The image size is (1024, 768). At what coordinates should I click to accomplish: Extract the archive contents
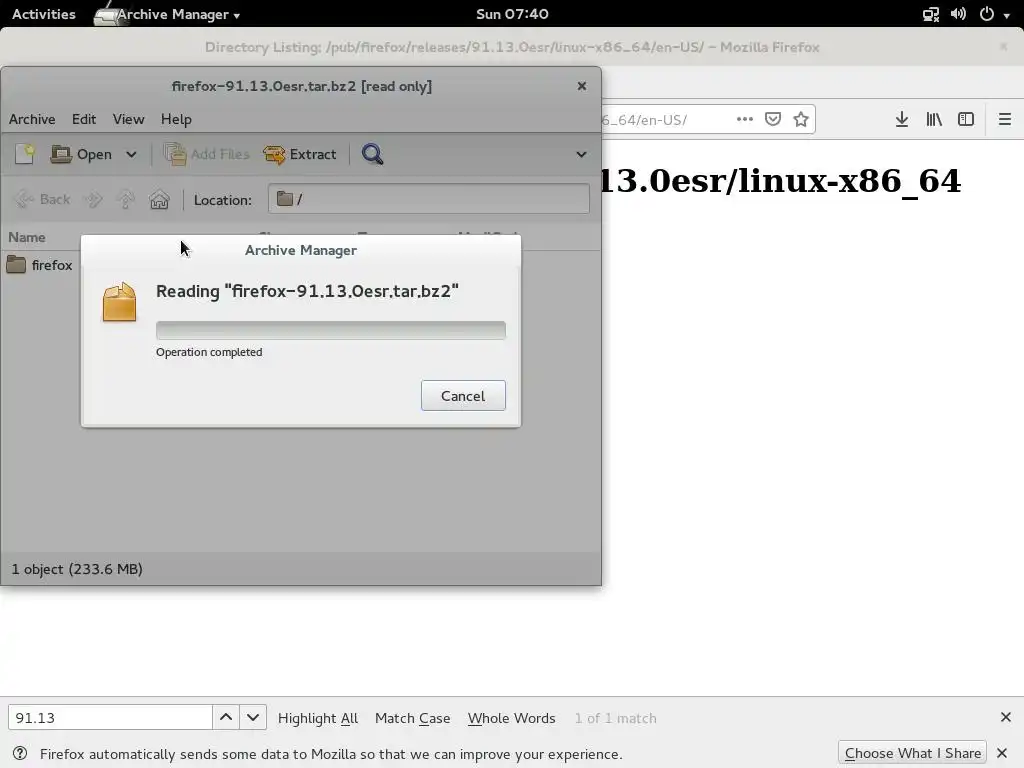pyautogui.click(x=300, y=154)
